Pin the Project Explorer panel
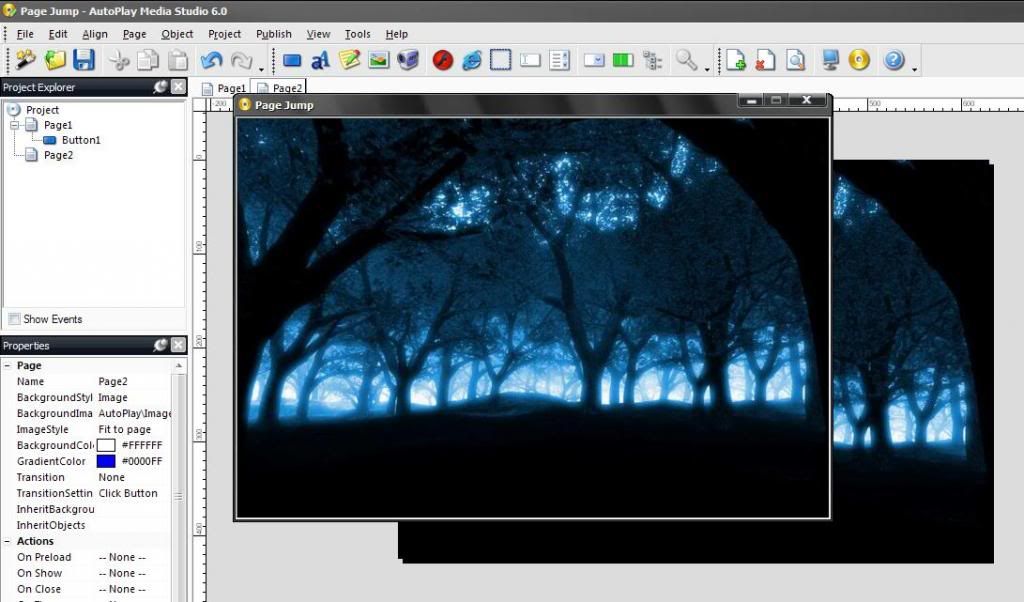Viewport: 1024px width, 602px height. coord(160,87)
